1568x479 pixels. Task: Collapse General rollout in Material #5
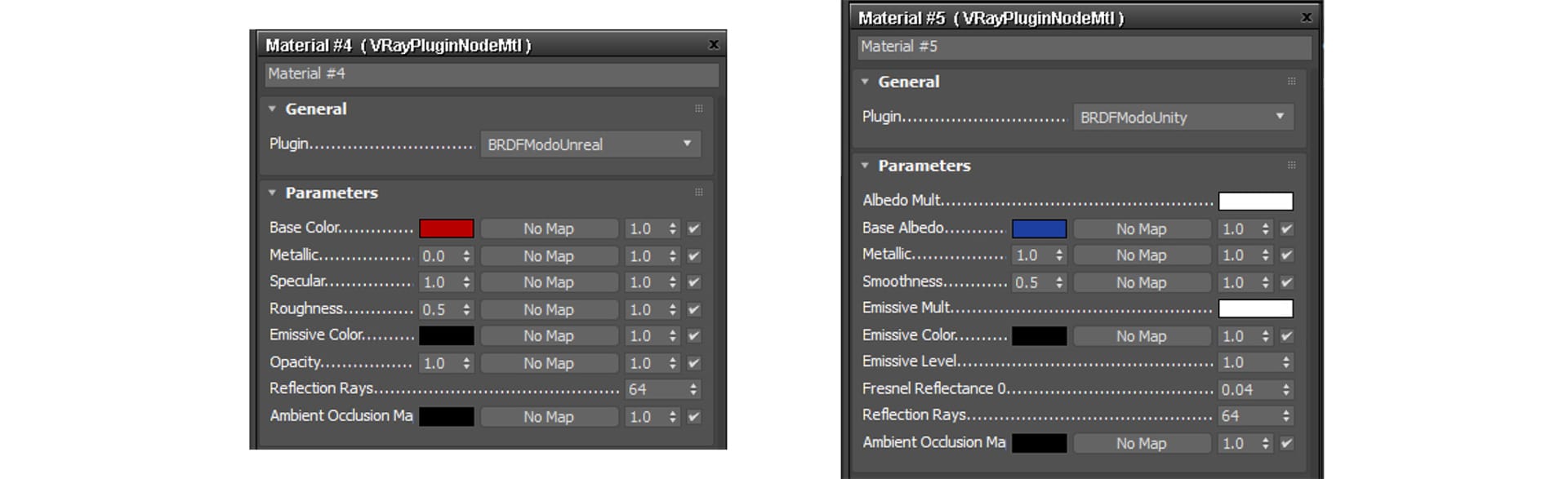point(865,82)
